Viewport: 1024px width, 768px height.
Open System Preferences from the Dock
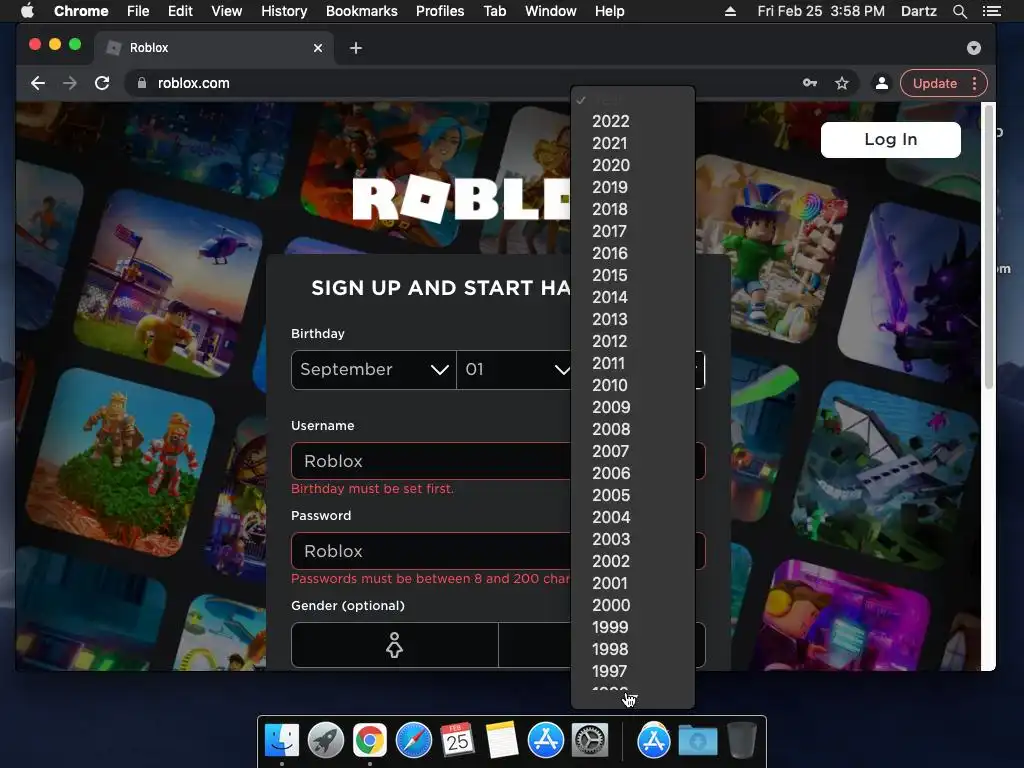(x=590, y=740)
